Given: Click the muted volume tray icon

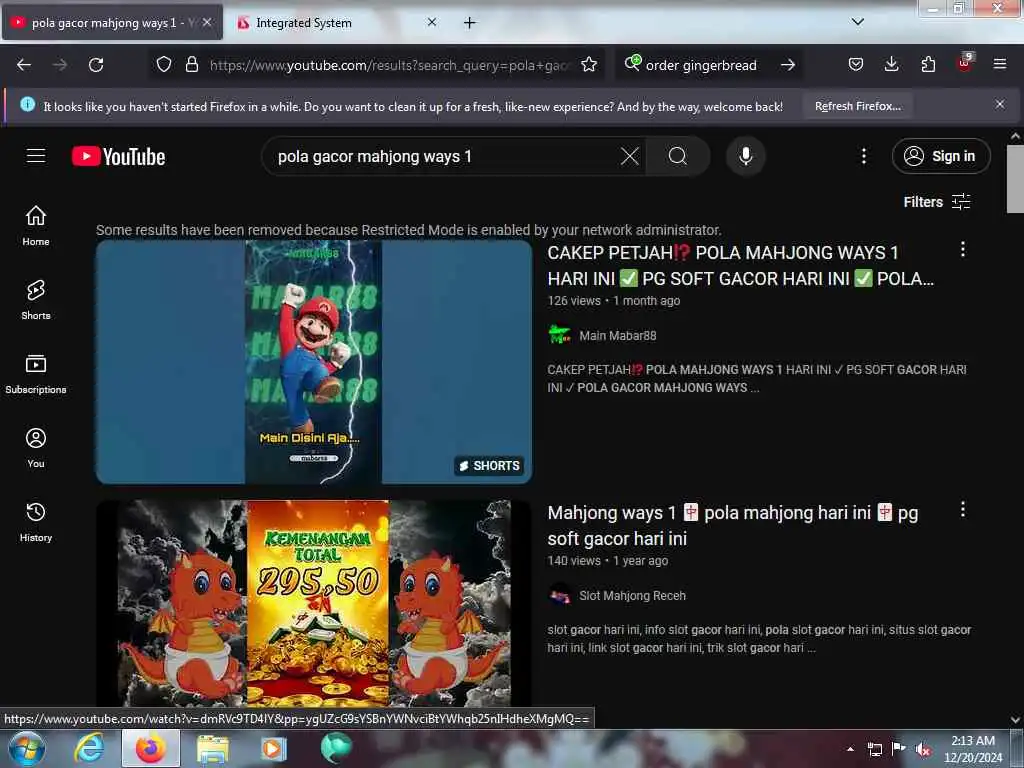Looking at the screenshot, I should tap(923, 749).
